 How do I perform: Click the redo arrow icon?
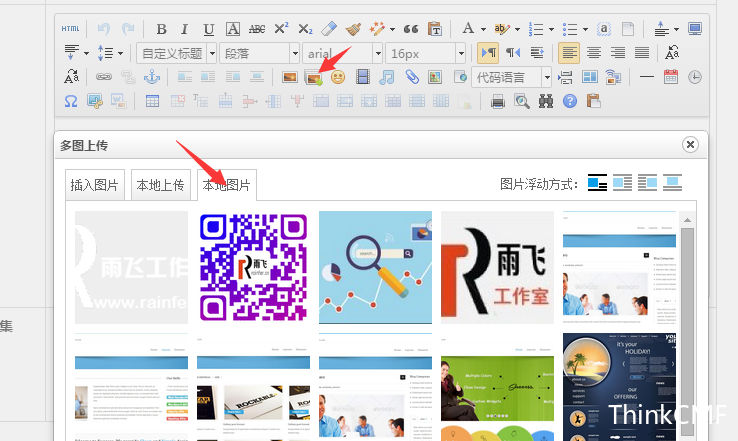(128, 29)
